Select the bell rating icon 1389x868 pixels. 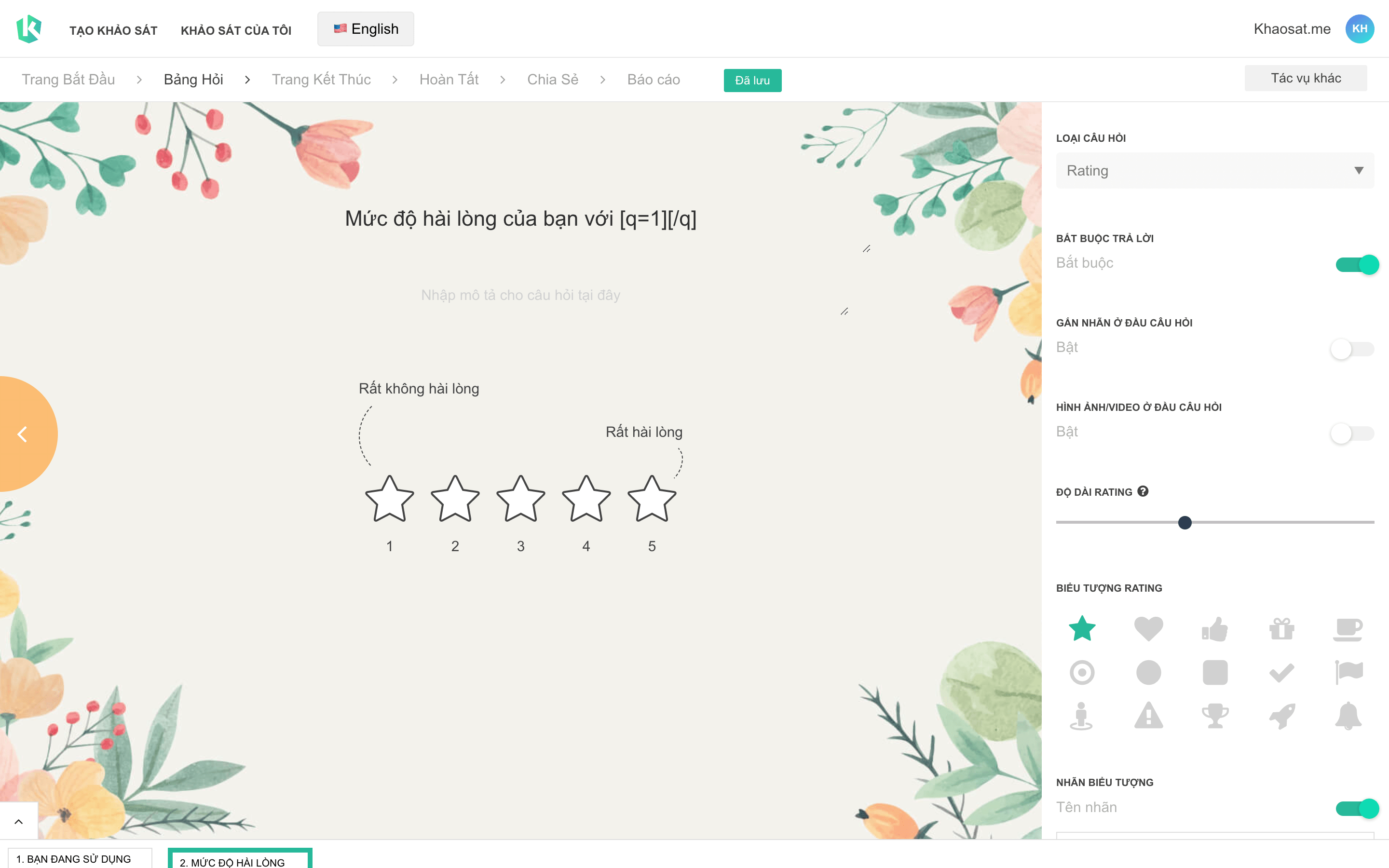tap(1348, 716)
